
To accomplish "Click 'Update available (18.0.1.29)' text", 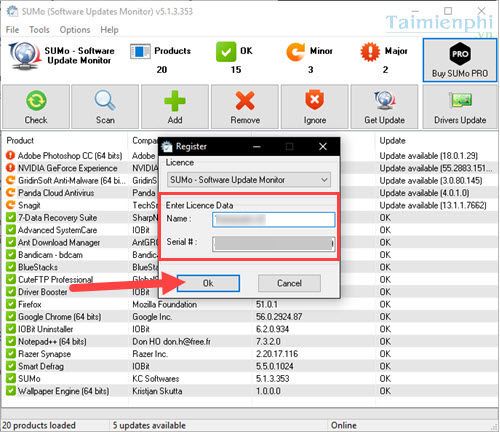I will point(429,156).
